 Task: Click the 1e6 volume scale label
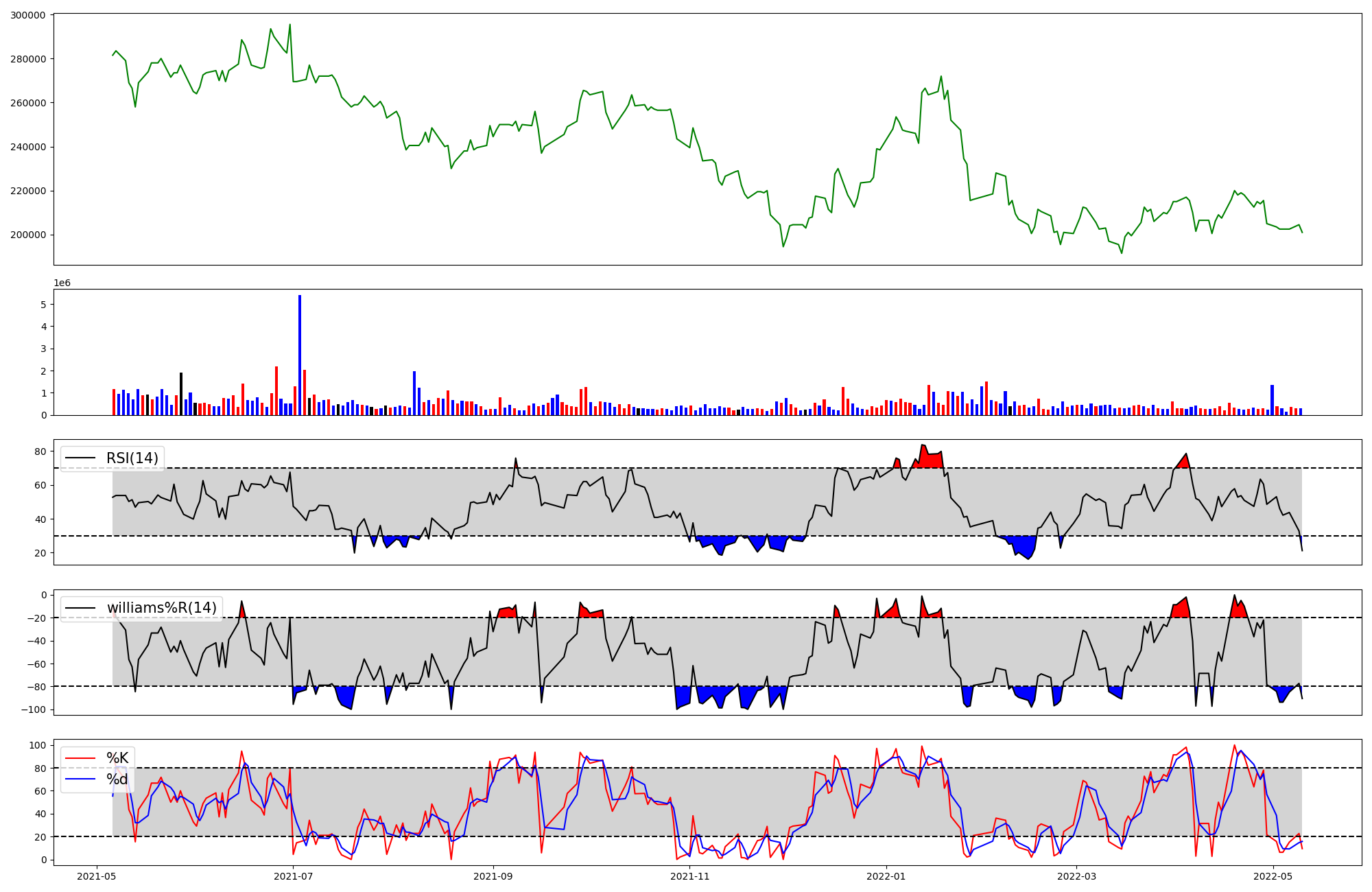coord(62,283)
